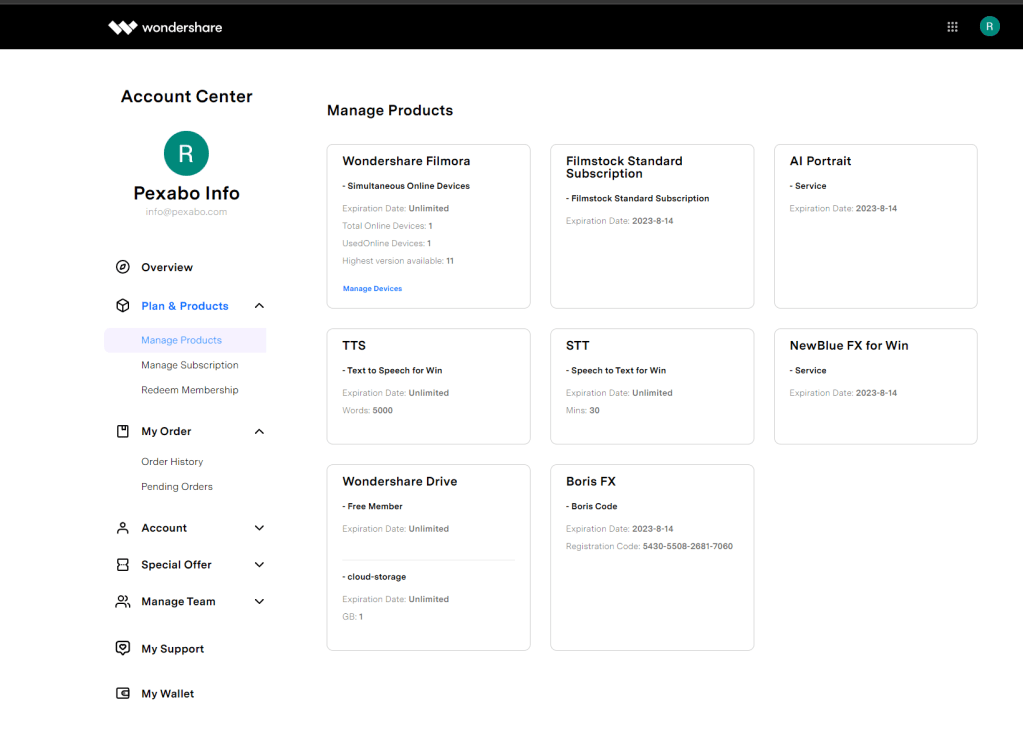Click 'Free Member' text in Drive card

[374, 506]
